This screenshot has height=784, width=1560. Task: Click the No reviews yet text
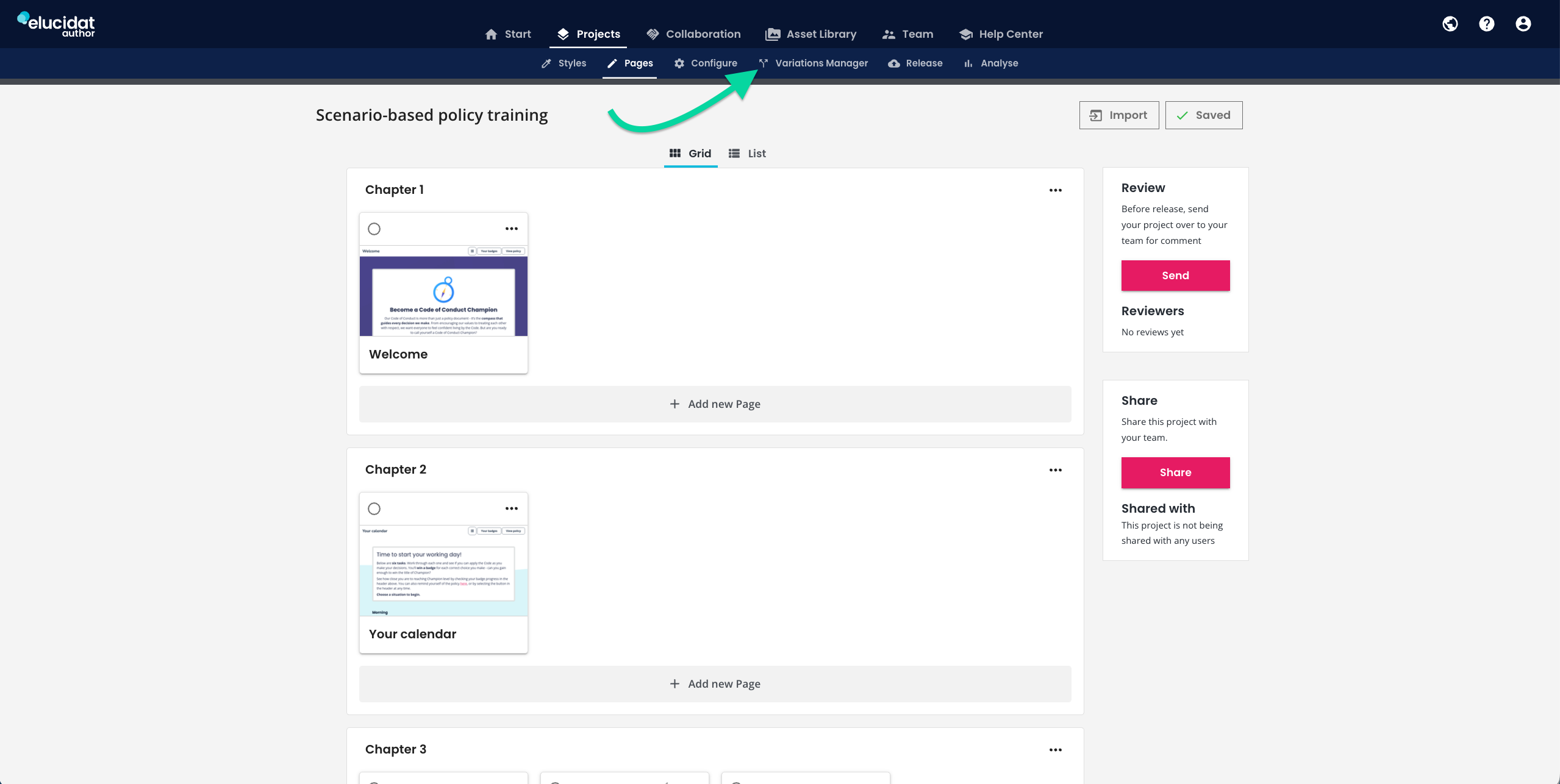click(1153, 332)
